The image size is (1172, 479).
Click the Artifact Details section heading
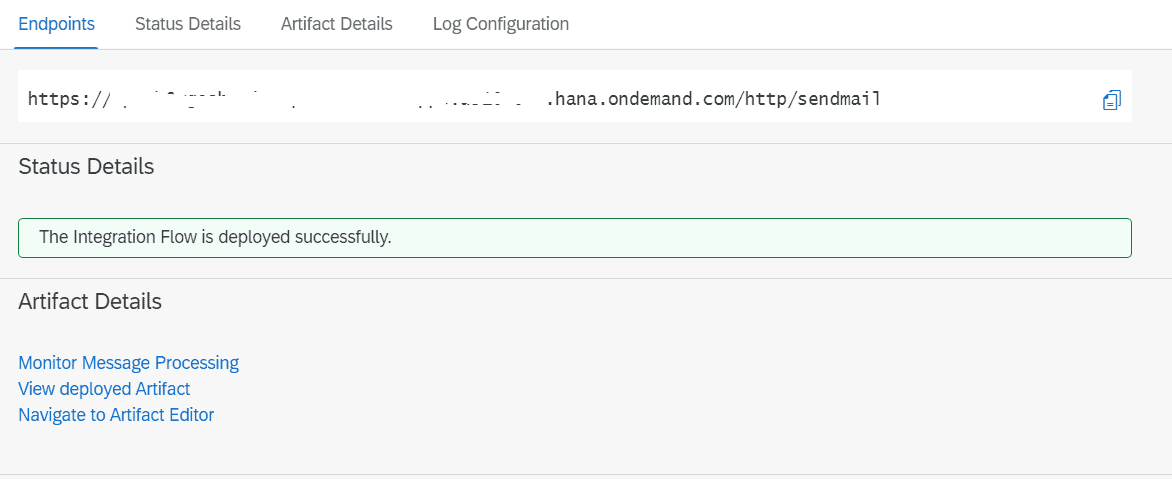pos(90,301)
